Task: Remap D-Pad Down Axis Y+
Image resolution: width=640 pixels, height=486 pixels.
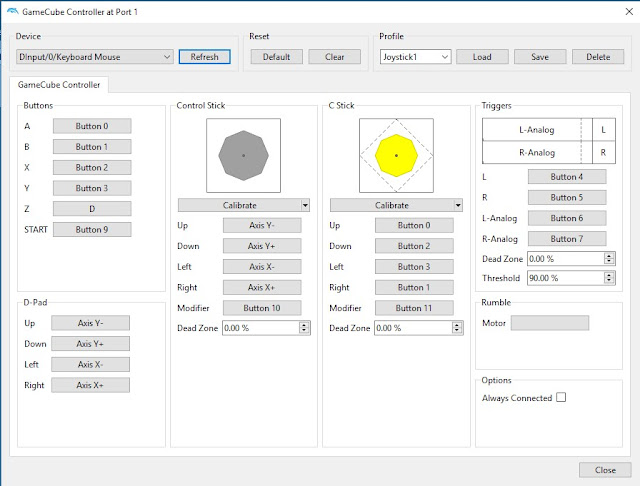Action: pos(90,344)
